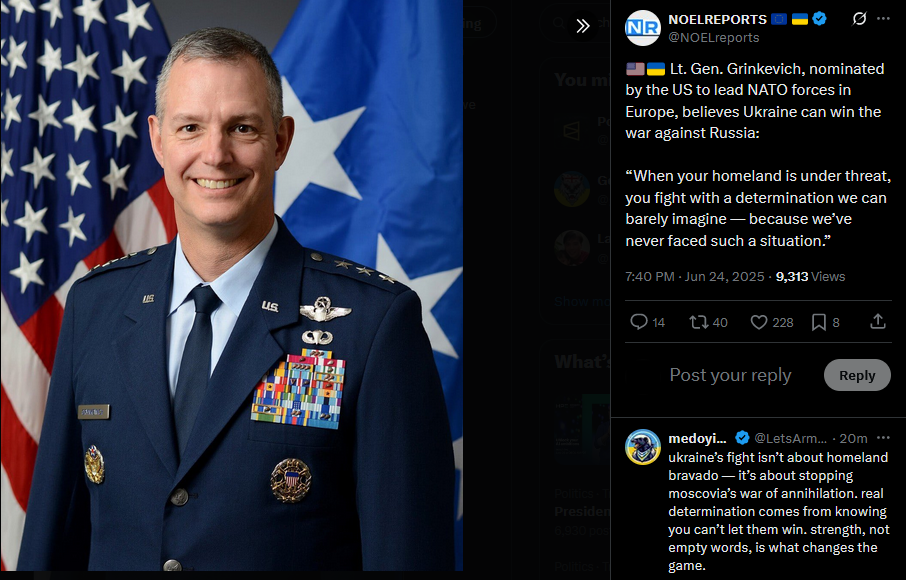Open the @NOELreports handle link

tap(714, 38)
